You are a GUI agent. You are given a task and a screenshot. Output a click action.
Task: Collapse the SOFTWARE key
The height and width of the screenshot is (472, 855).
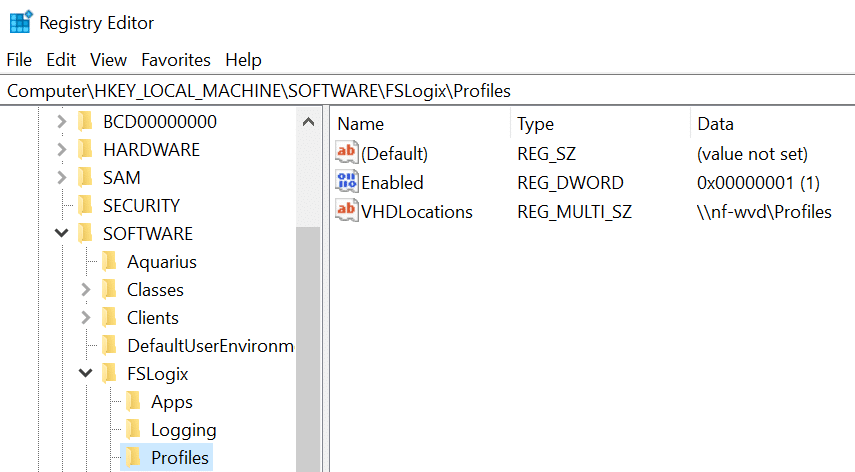click(x=62, y=233)
